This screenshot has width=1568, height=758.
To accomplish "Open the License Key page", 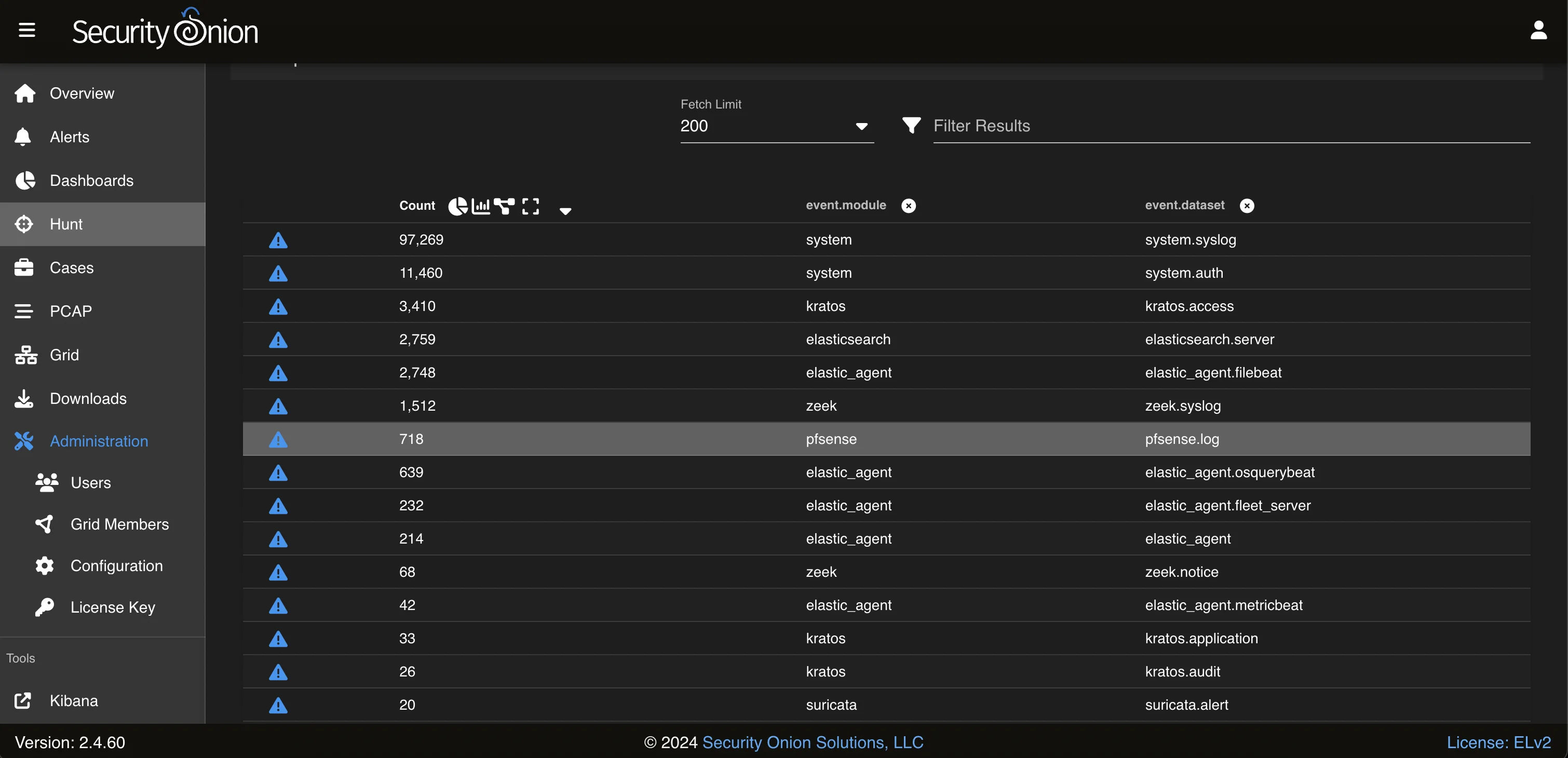I will pos(102,607).
